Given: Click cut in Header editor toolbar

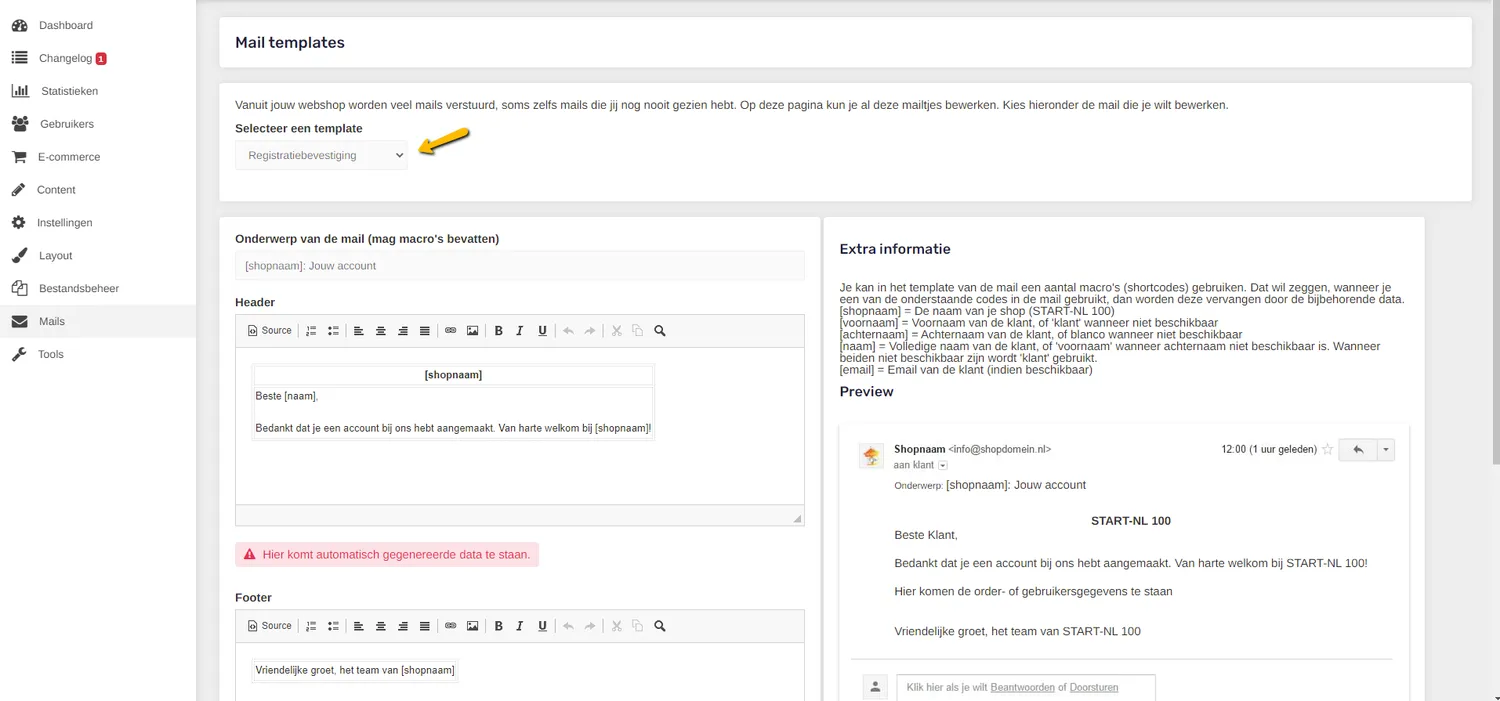Looking at the screenshot, I should click(x=616, y=331).
